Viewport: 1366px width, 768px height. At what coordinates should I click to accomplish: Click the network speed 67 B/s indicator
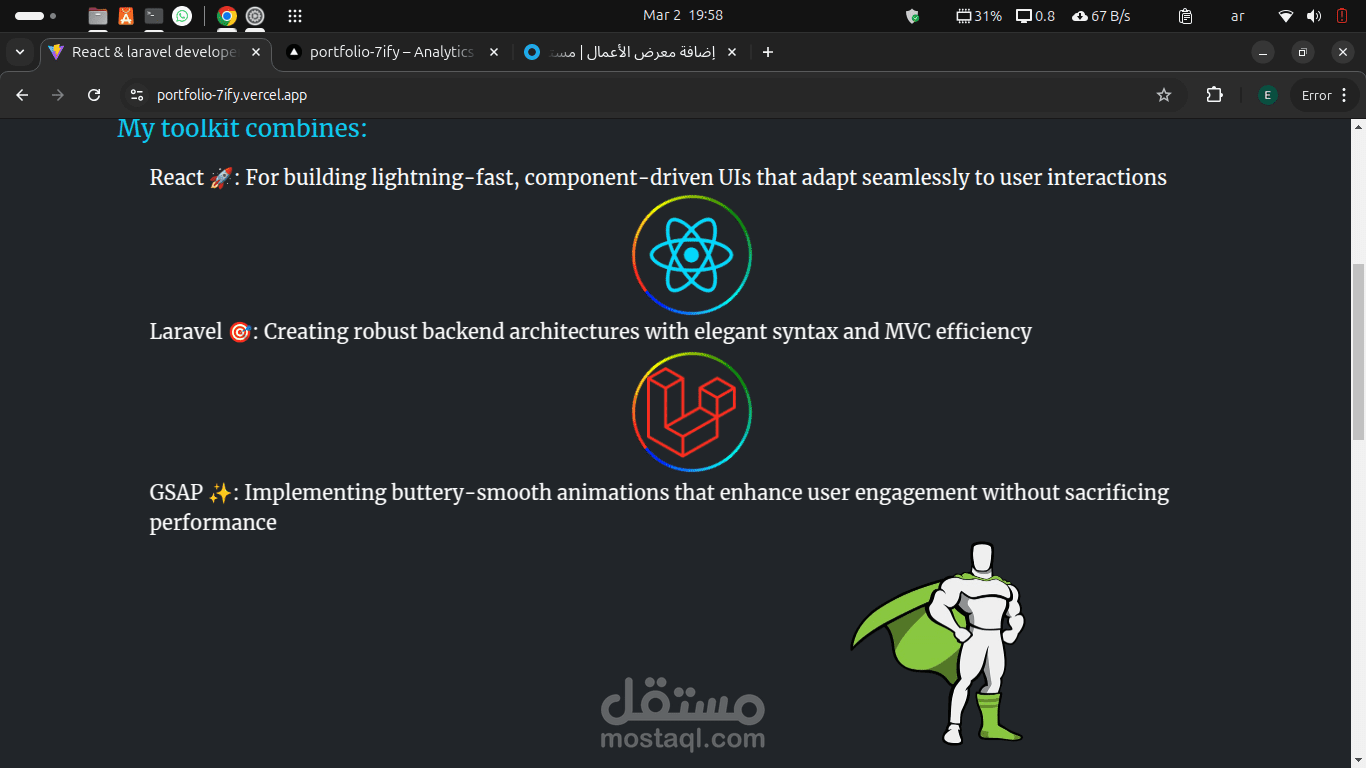(1101, 16)
